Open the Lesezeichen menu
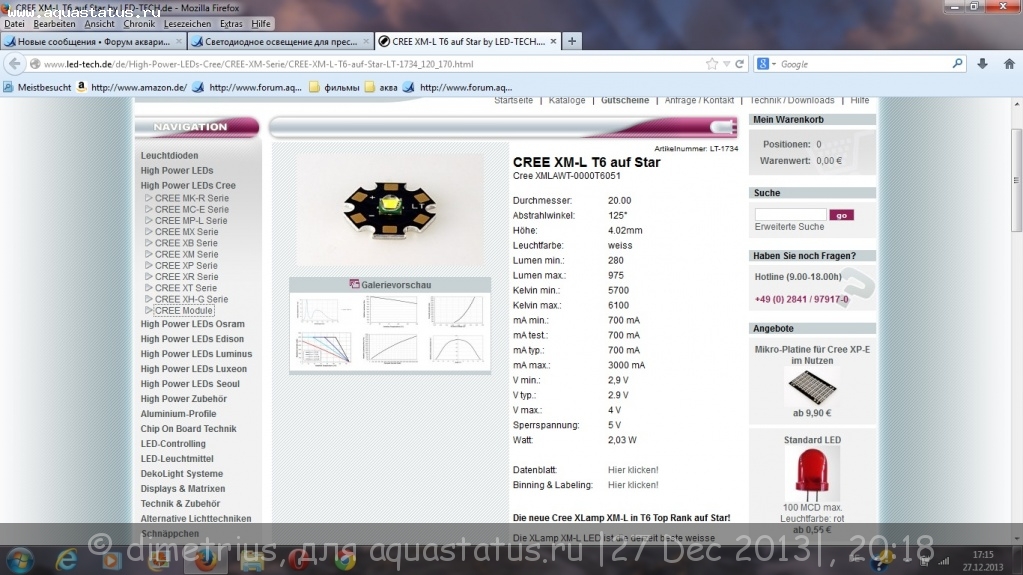The image size is (1023, 575). (x=187, y=23)
